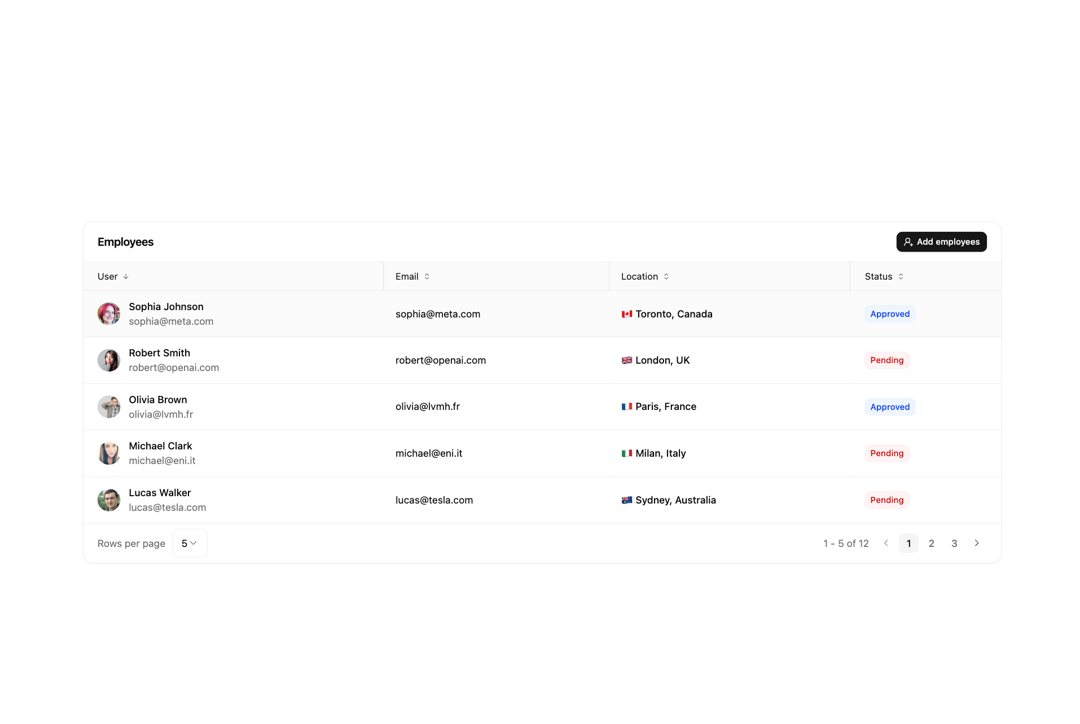Image resolution: width=1080 pixels, height=724 pixels.
Task: Go to the next page arrow
Action: coord(977,544)
